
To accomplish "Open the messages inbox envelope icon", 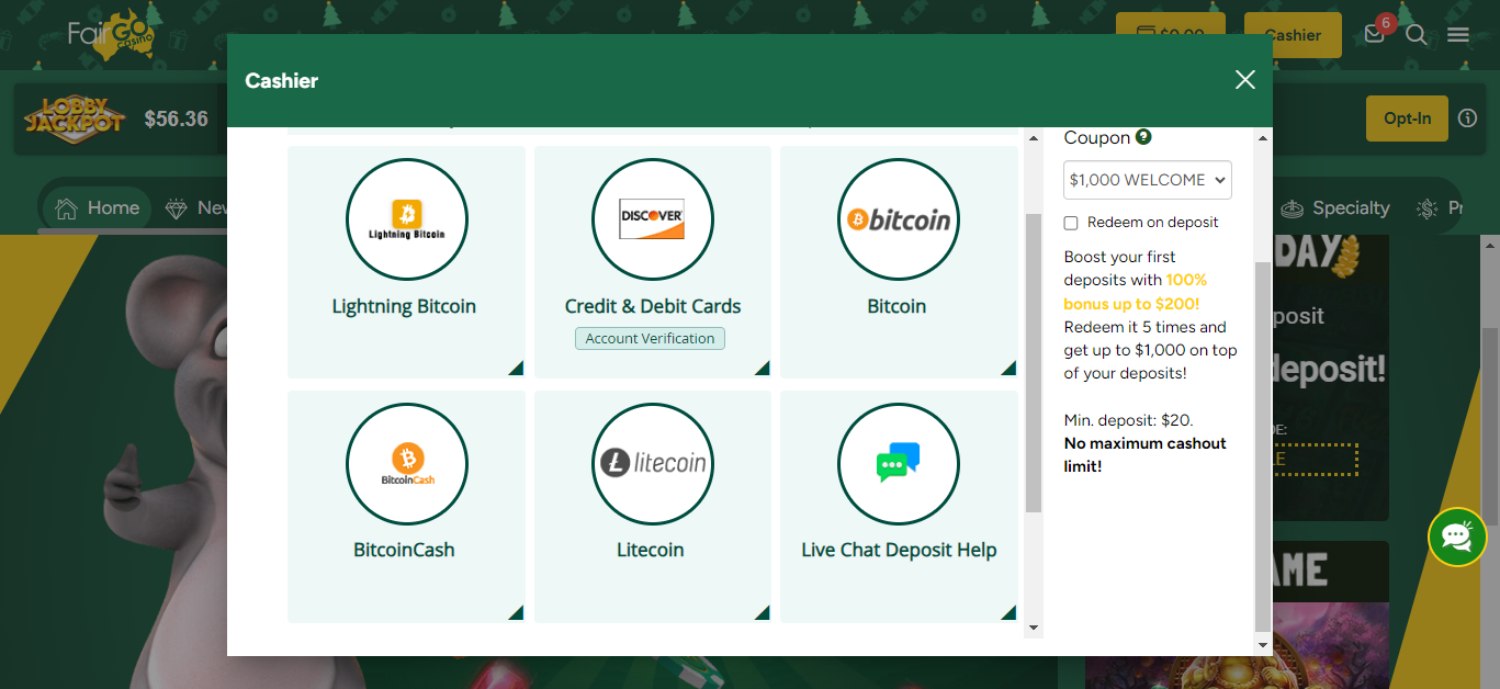I will click(x=1375, y=34).
